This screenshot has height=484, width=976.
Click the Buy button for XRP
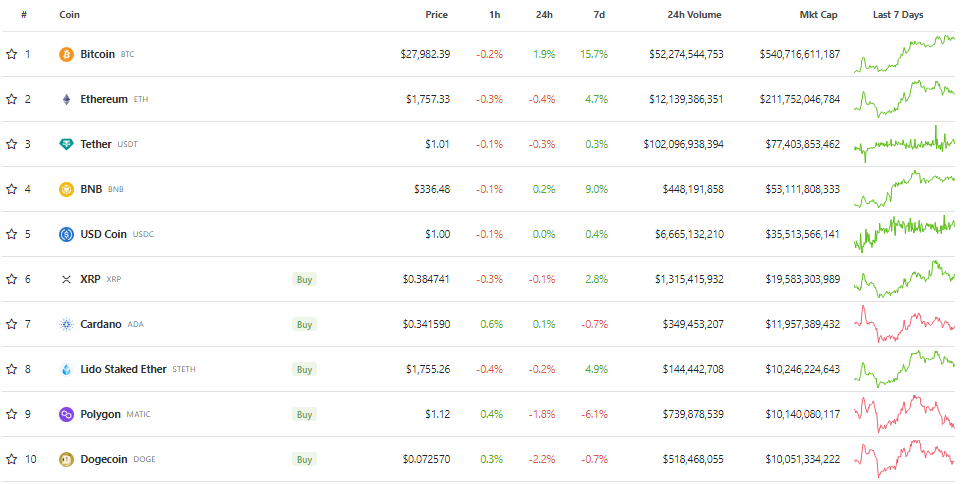click(x=304, y=279)
